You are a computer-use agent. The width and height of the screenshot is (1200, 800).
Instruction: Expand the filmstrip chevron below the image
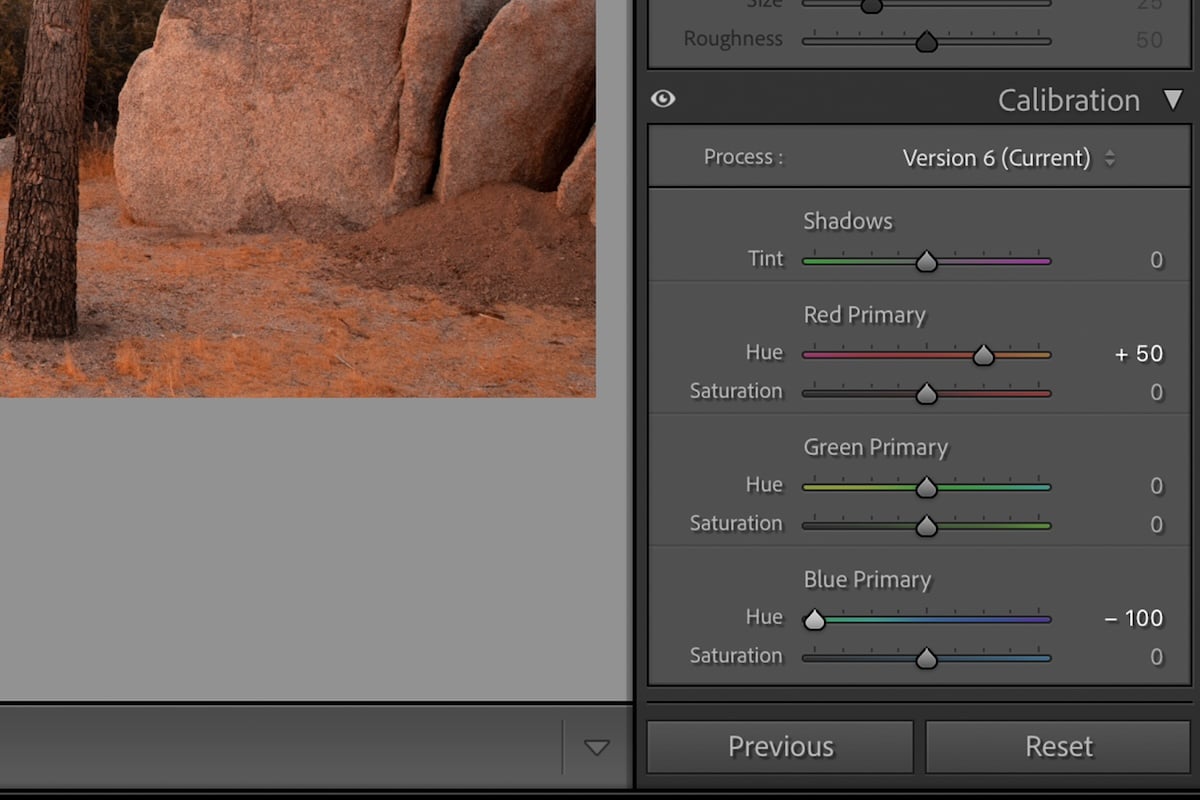tap(596, 747)
